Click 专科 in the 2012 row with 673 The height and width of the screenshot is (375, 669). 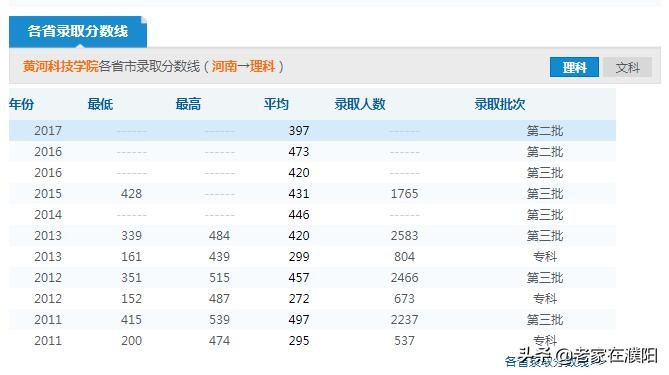coord(545,299)
